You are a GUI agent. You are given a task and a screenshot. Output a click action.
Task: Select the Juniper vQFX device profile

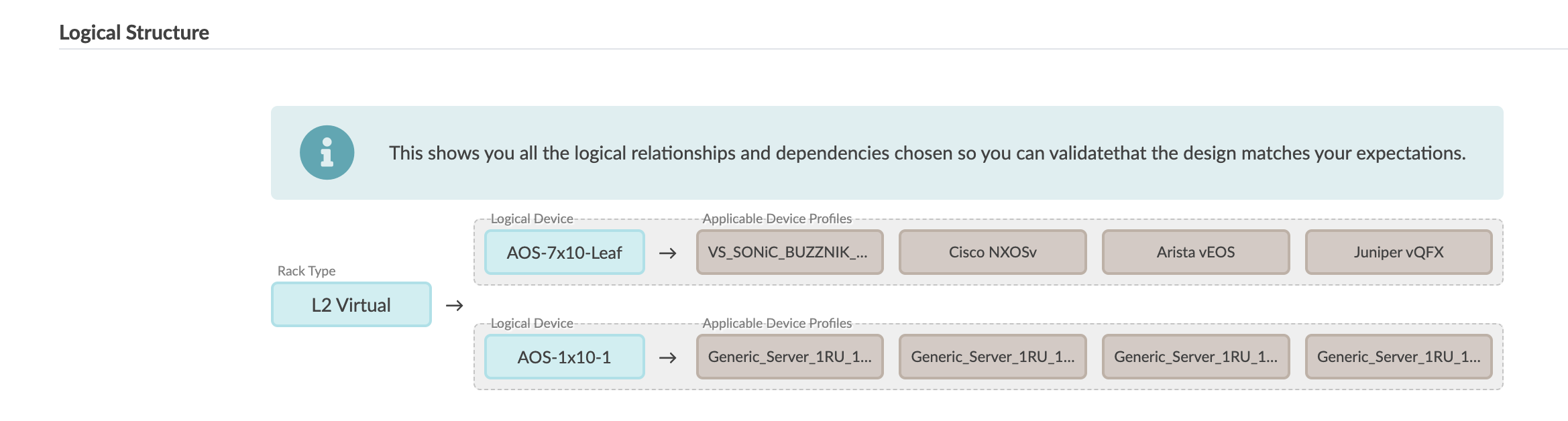1398,252
